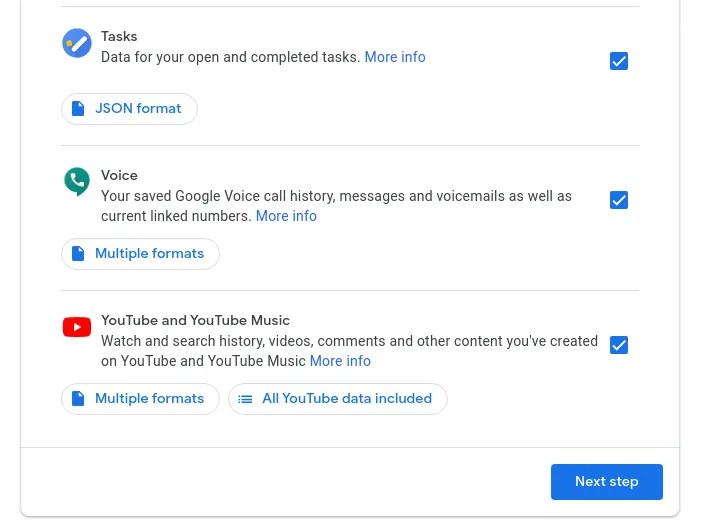The width and height of the screenshot is (715, 524).
Task: Open More info link for Tasks
Action: point(395,57)
